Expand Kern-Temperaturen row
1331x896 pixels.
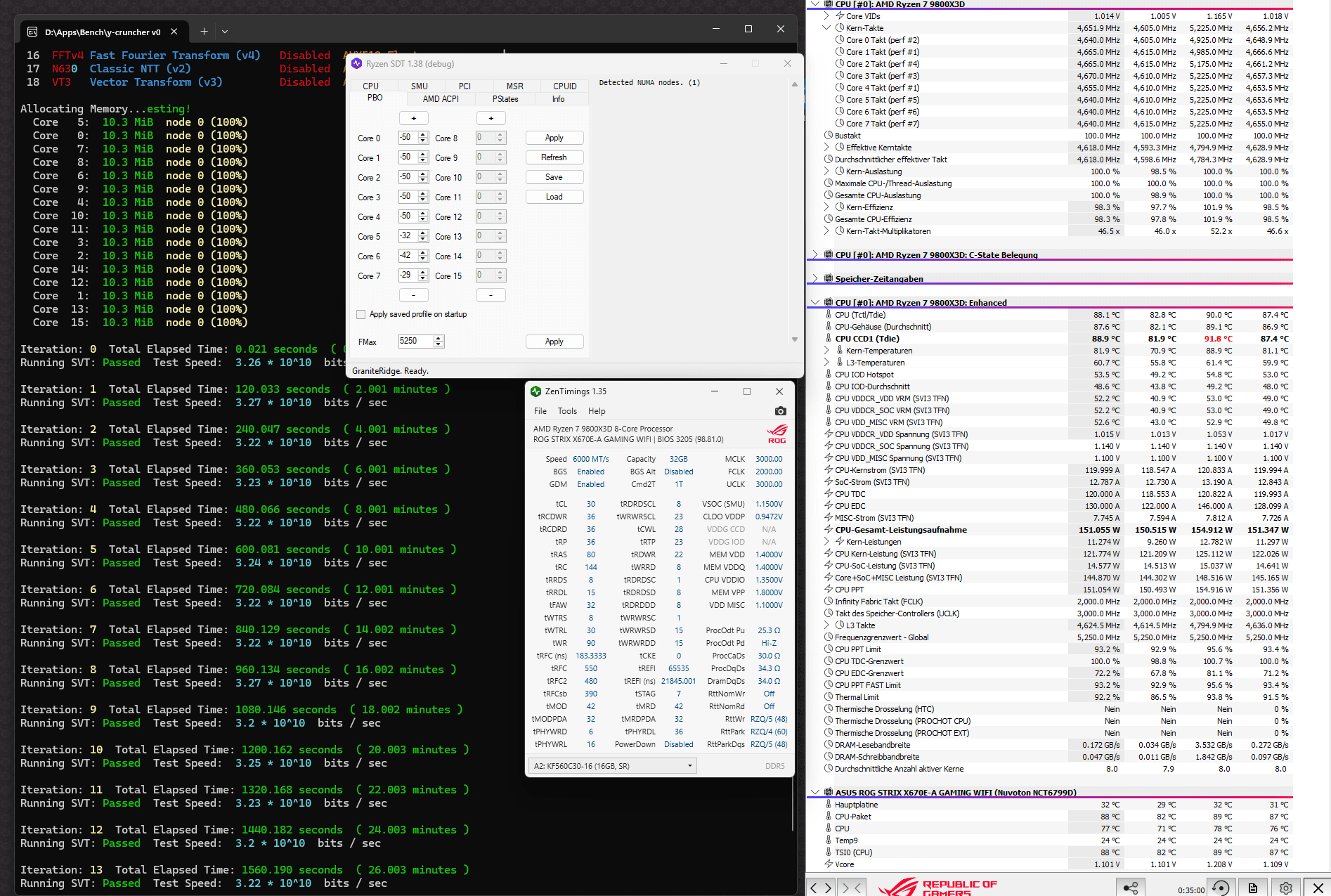827,351
